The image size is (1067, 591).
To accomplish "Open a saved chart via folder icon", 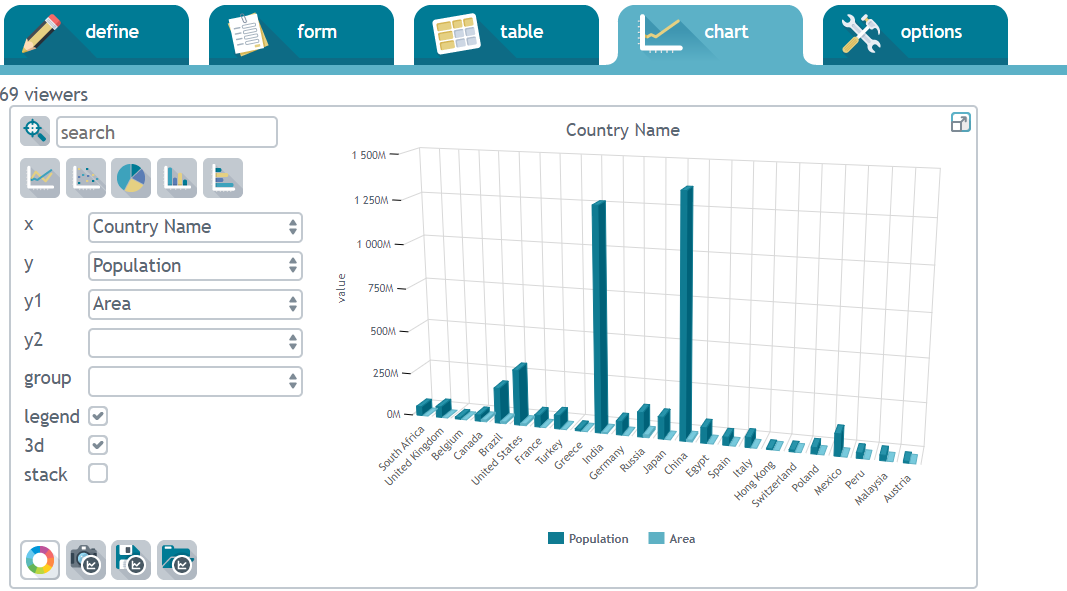I will coord(177,560).
